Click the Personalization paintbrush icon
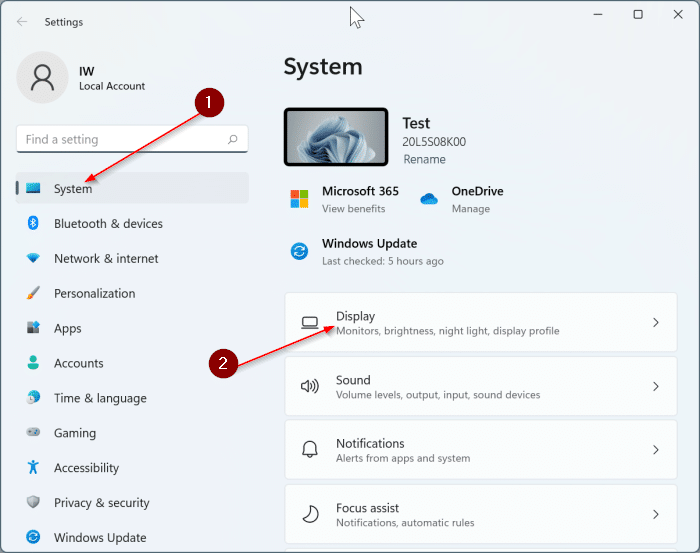The image size is (700, 553). click(33, 293)
